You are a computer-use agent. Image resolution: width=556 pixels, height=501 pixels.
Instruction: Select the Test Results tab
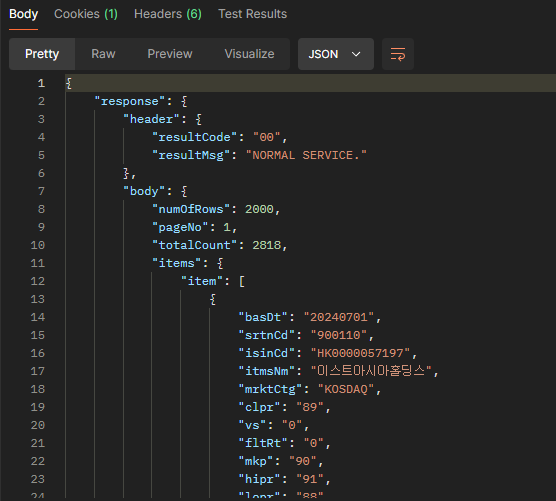252,14
